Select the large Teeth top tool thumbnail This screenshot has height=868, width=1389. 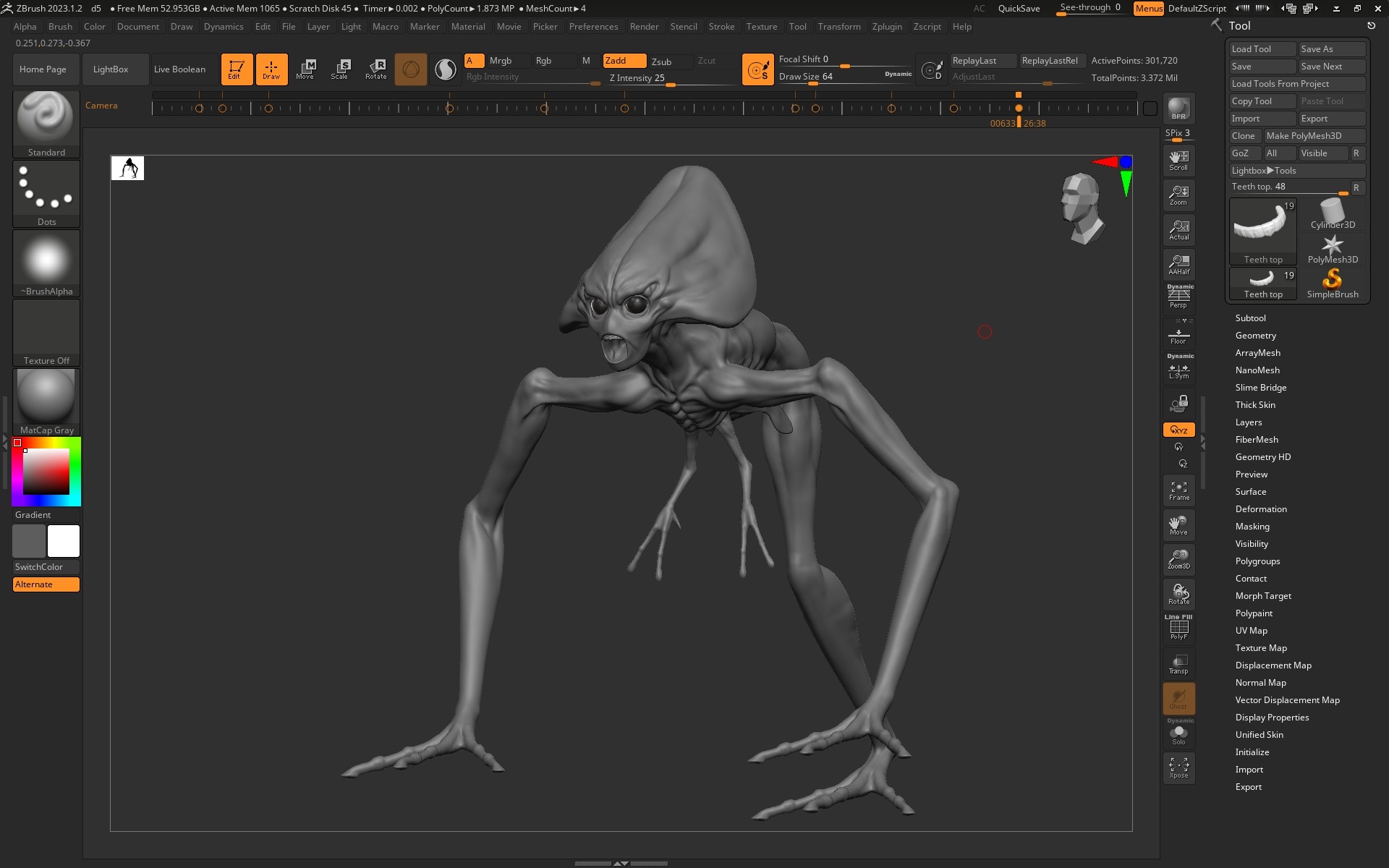(1263, 231)
